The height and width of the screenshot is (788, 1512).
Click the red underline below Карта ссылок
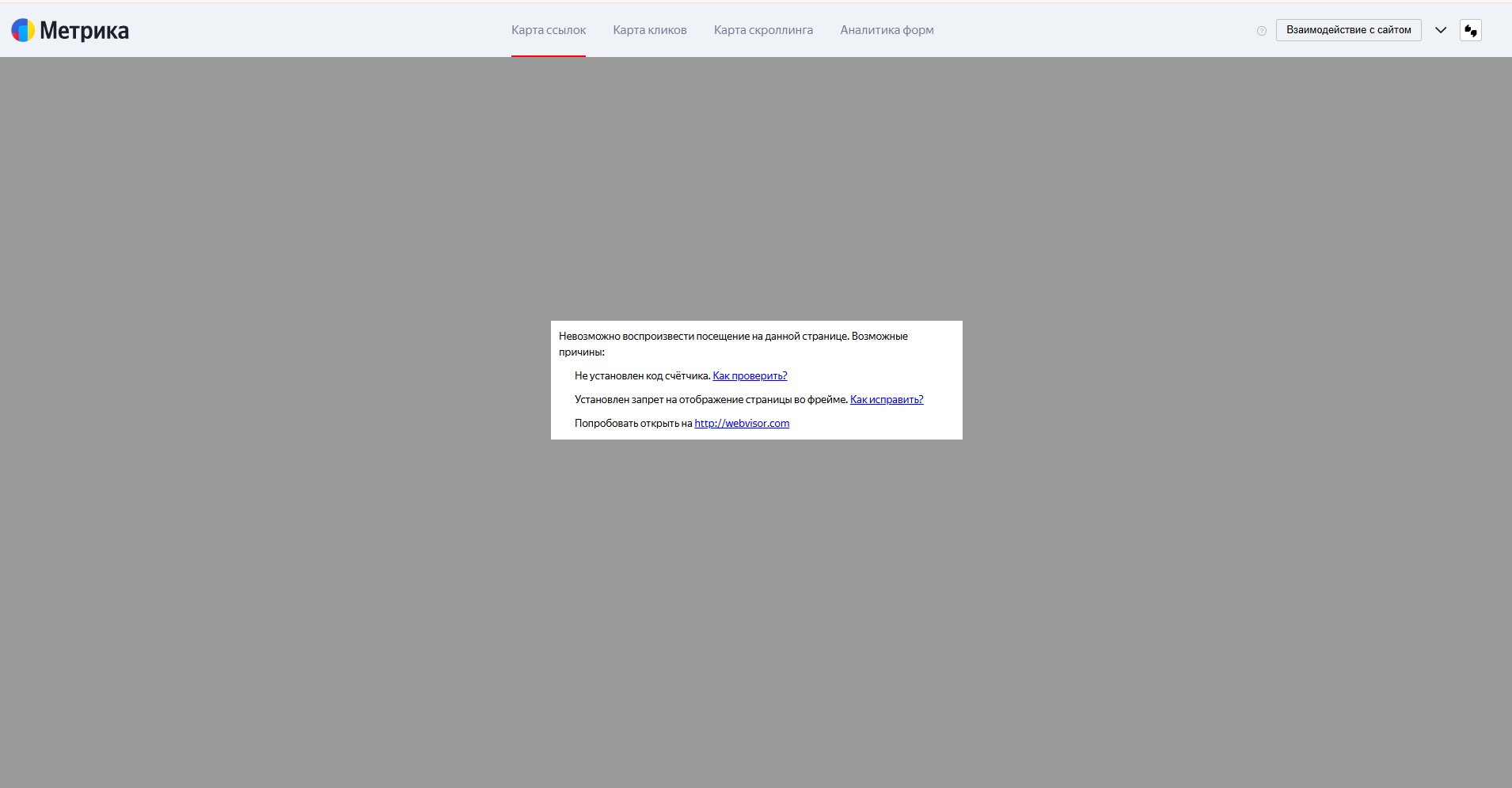click(x=548, y=55)
